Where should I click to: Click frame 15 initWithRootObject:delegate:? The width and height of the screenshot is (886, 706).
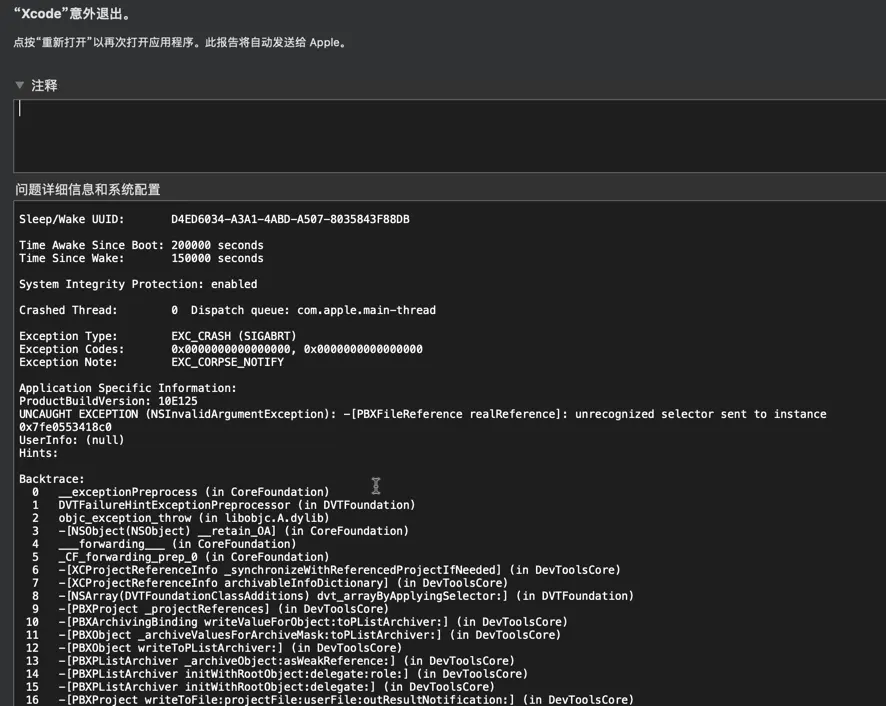coord(260,687)
